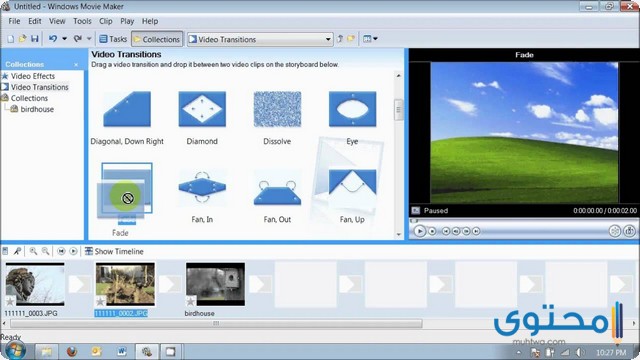Viewport: 640px width, 360px height.
Task: Click the Play button in preview monitor
Action: [419, 231]
